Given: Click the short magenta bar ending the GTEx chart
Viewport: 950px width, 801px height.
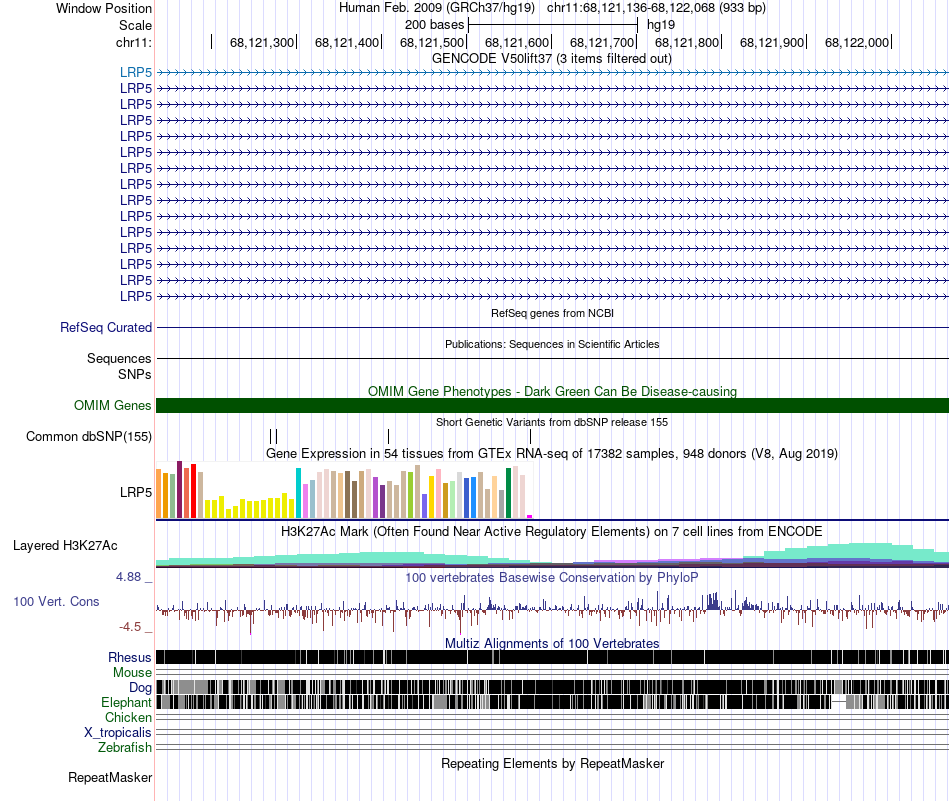Looking at the screenshot, I should (x=530, y=516).
